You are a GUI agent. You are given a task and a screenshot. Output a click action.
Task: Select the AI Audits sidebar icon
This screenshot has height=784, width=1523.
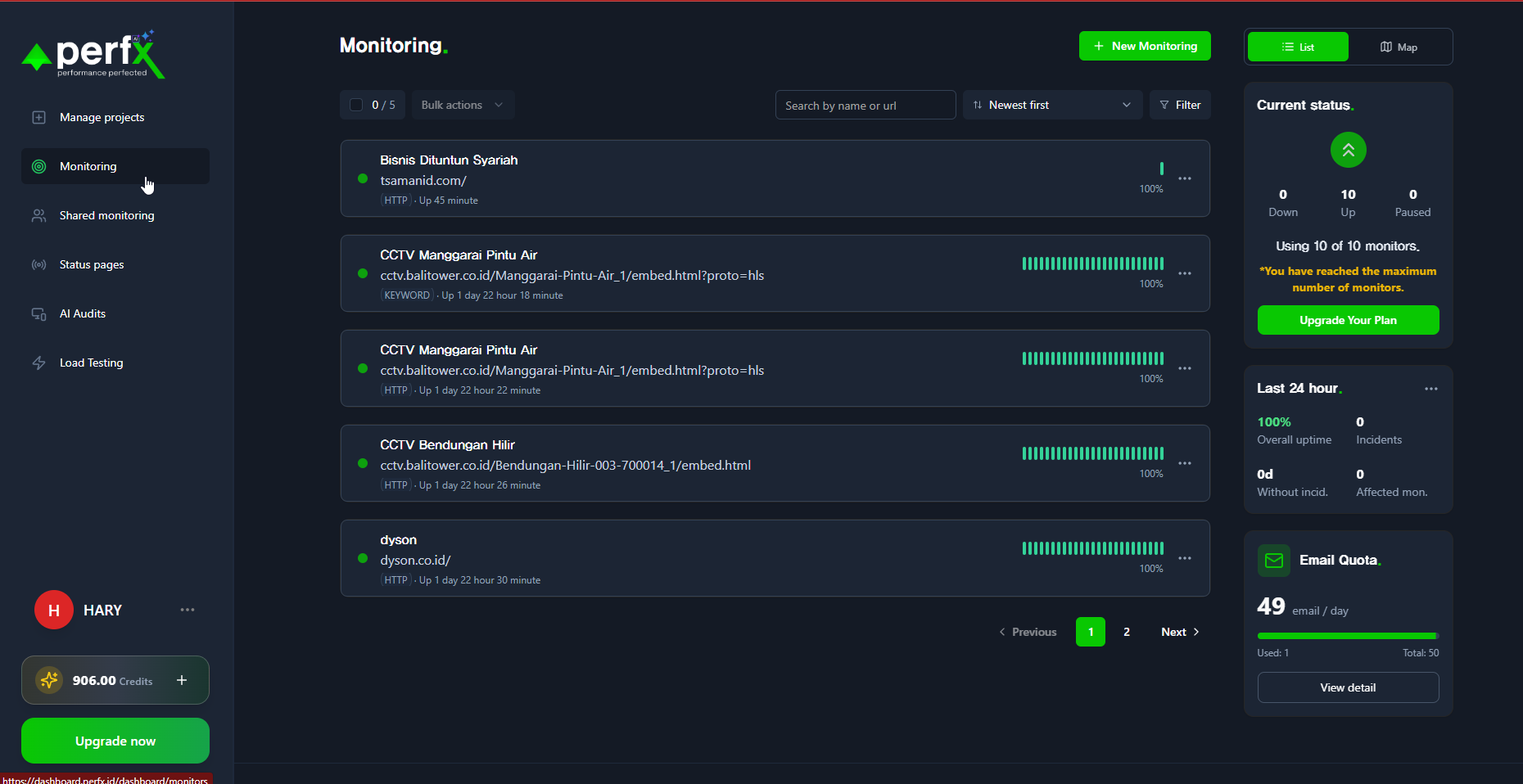click(x=38, y=313)
